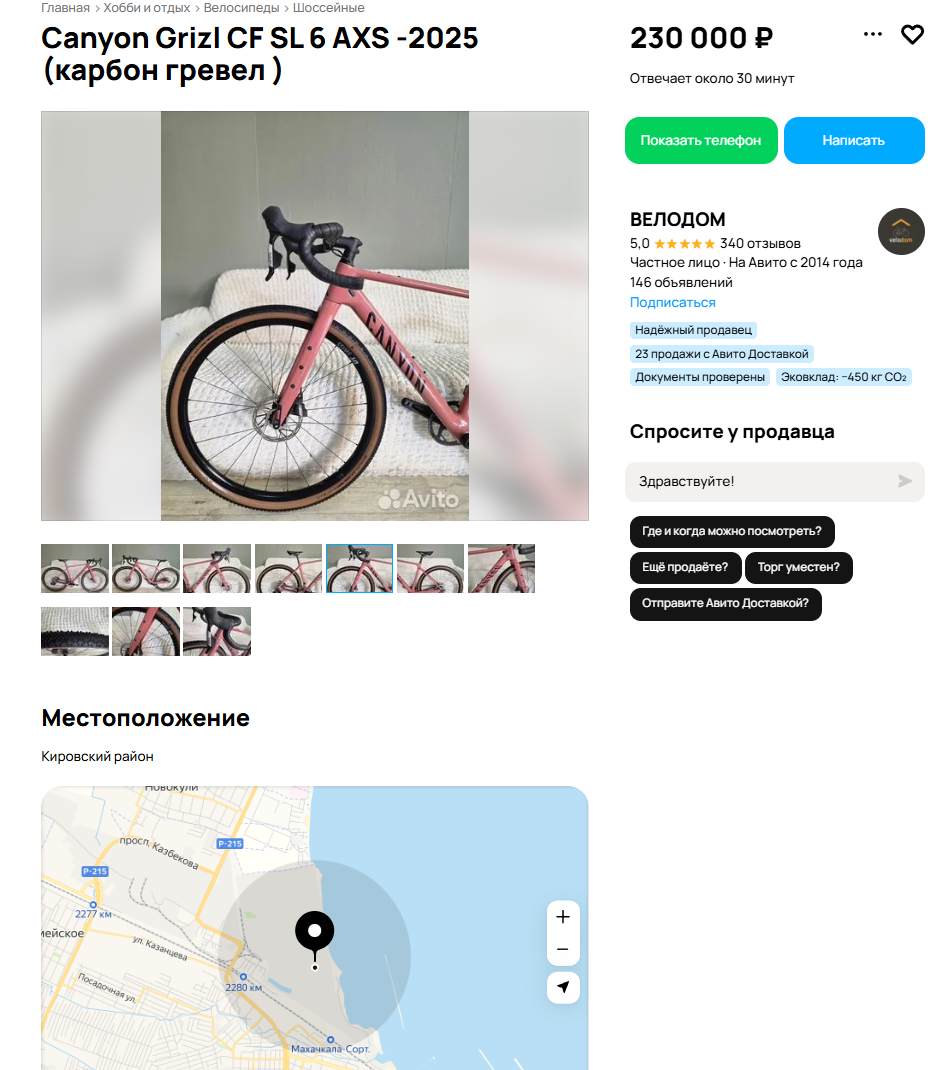Select the Торг уместен? quick question

point(799,567)
